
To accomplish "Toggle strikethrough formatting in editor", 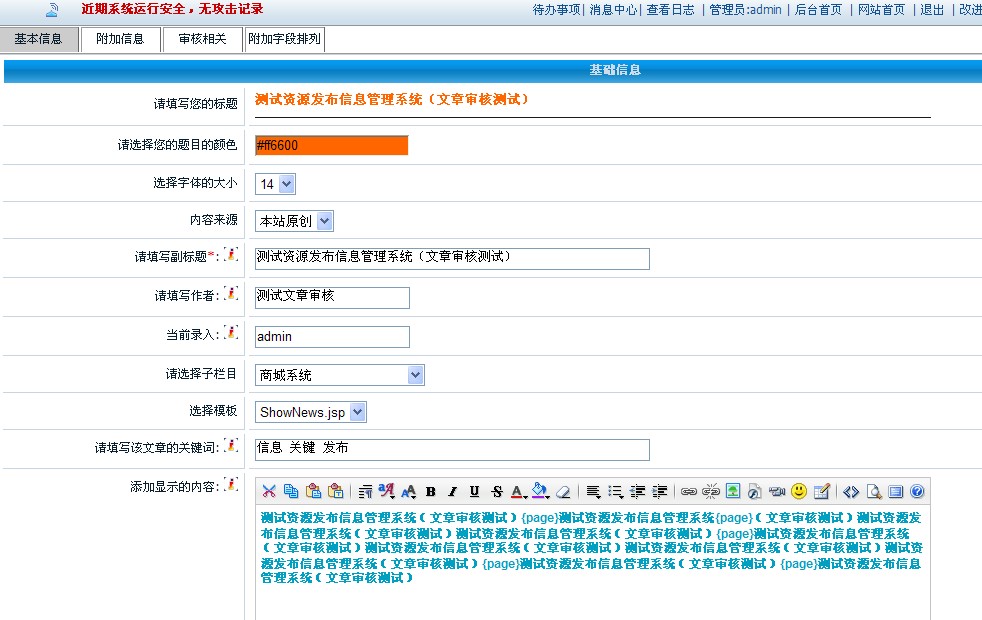I will 497,492.
